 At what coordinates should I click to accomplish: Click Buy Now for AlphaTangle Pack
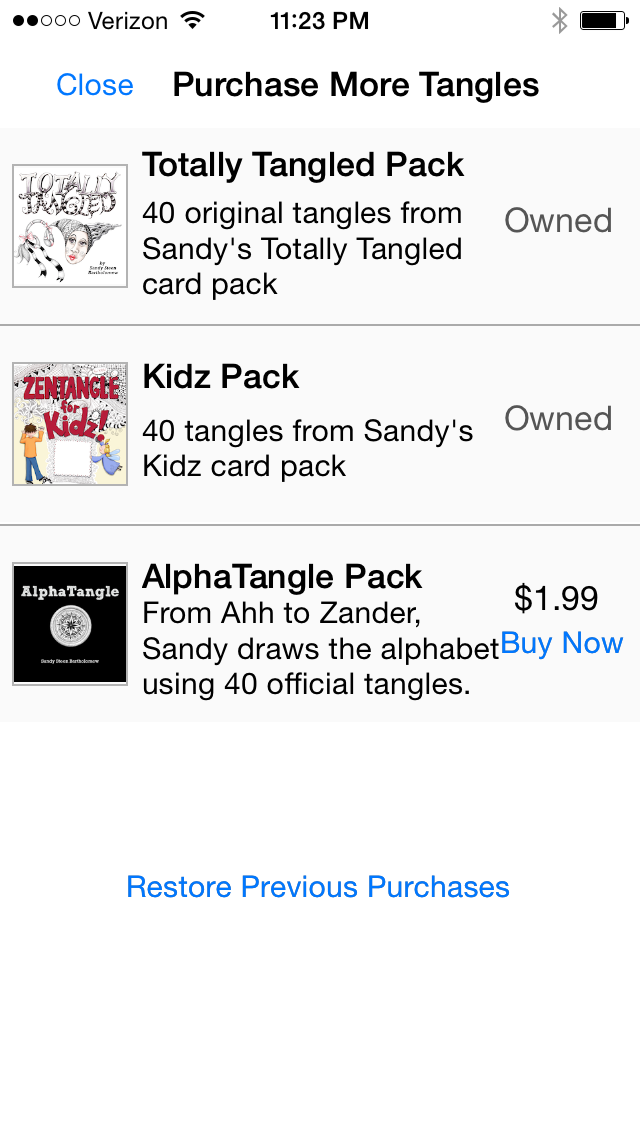click(562, 643)
